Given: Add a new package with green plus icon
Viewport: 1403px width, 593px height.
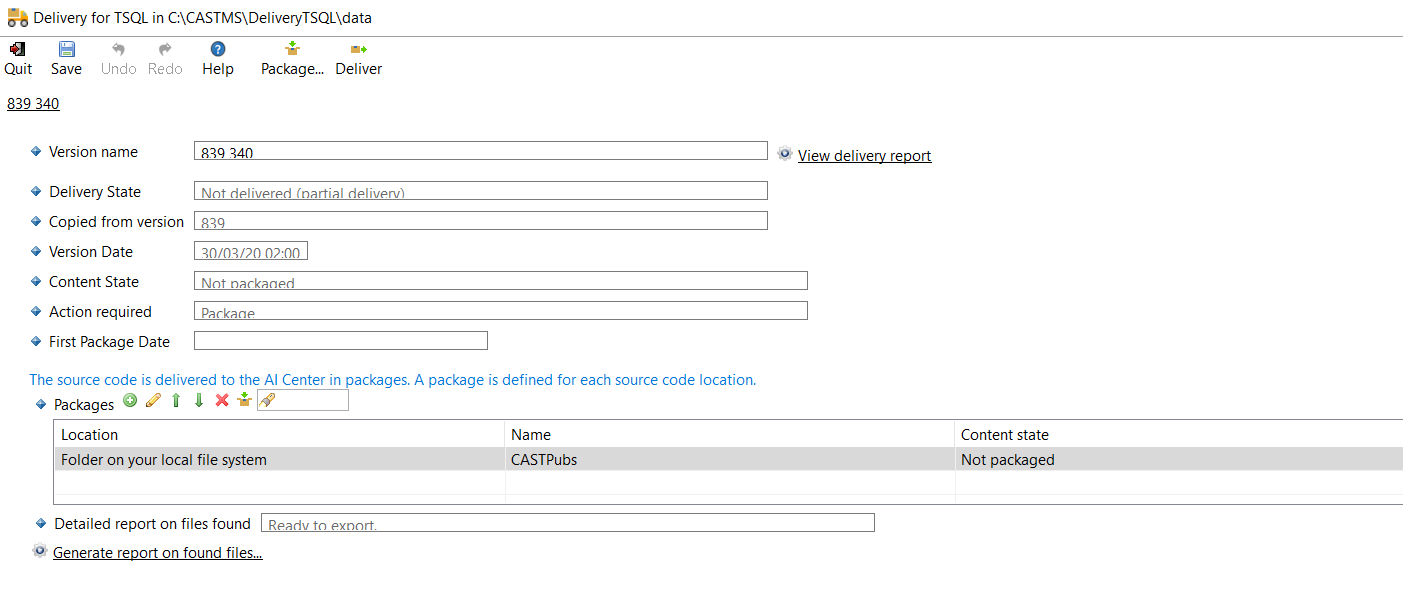Looking at the screenshot, I should (x=130, y=401).
